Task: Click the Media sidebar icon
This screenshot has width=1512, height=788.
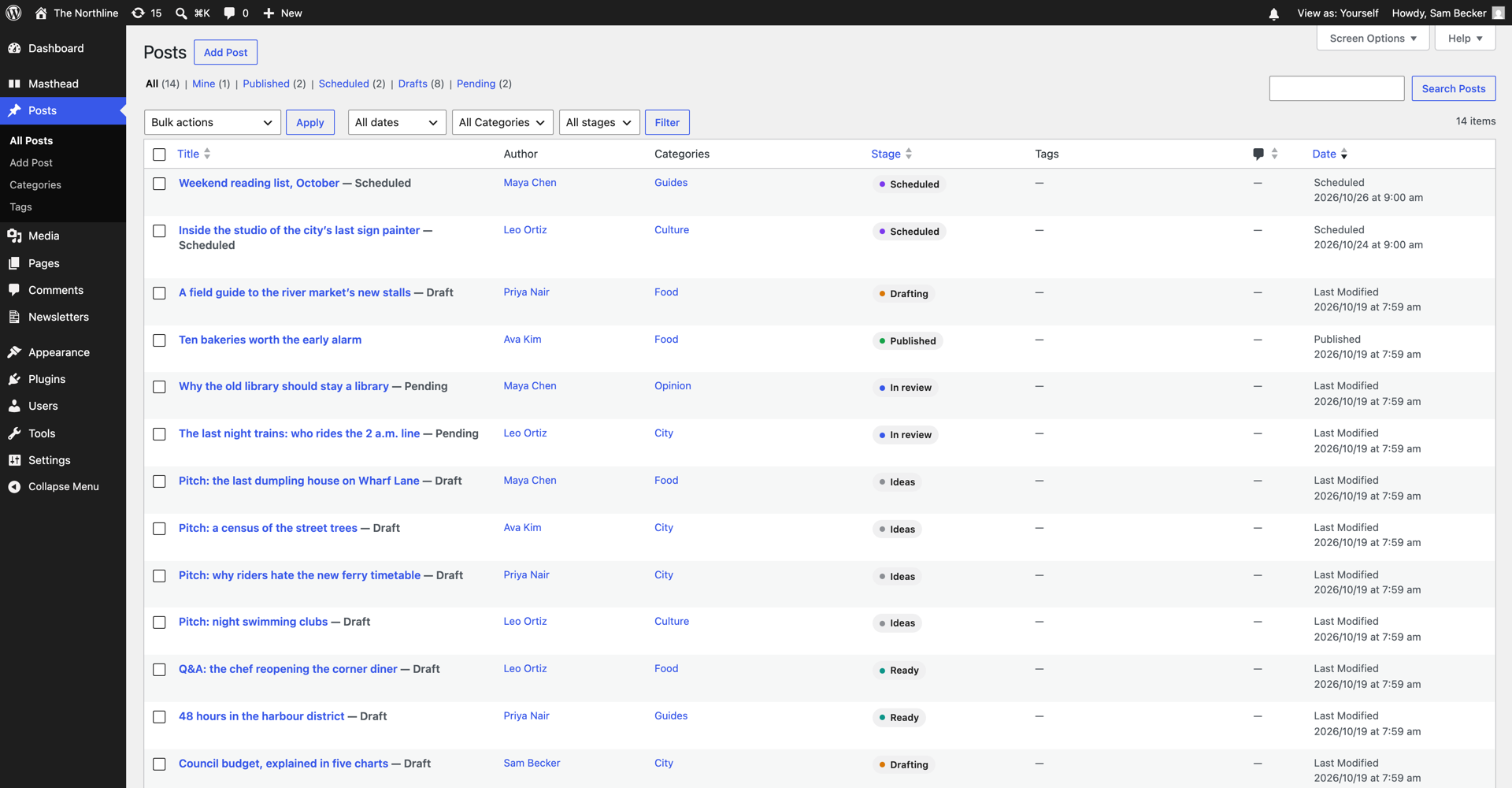Action: [14, 236]
